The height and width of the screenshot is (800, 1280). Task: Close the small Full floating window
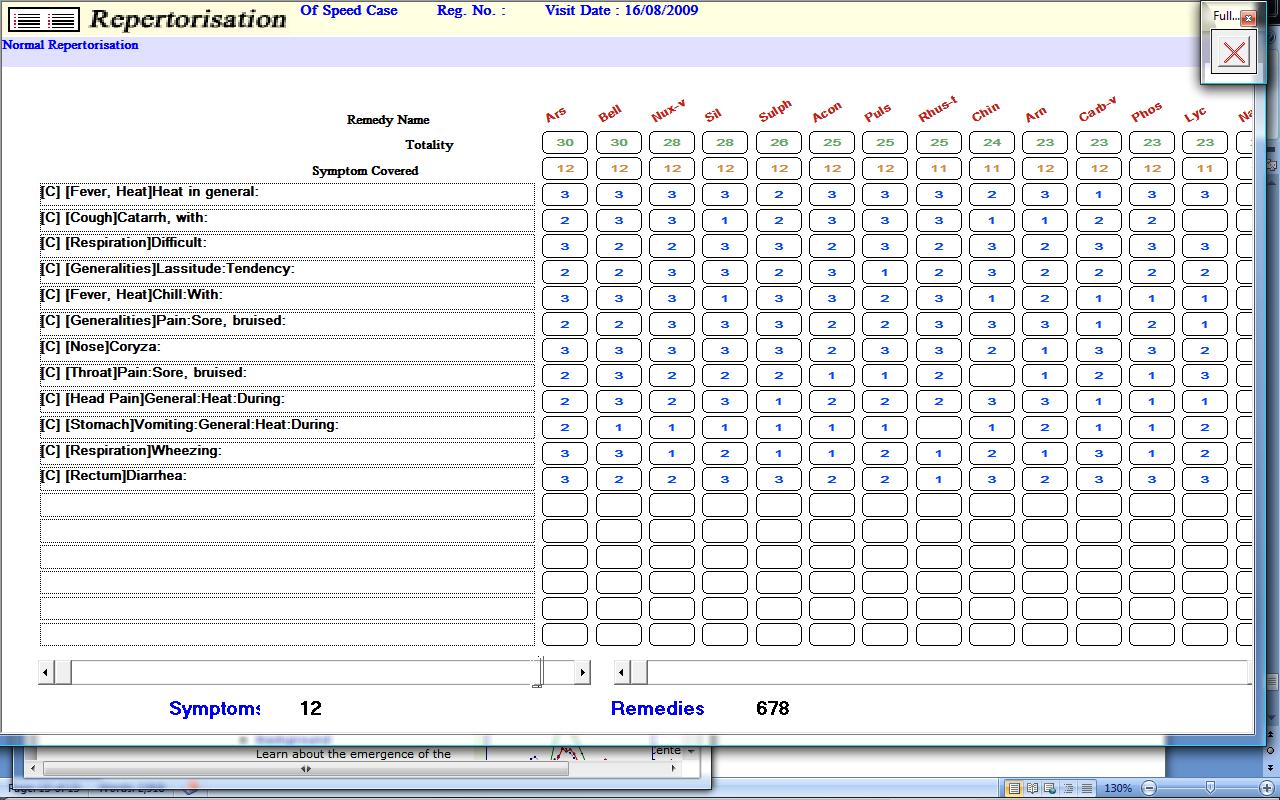pos(1248,17)
